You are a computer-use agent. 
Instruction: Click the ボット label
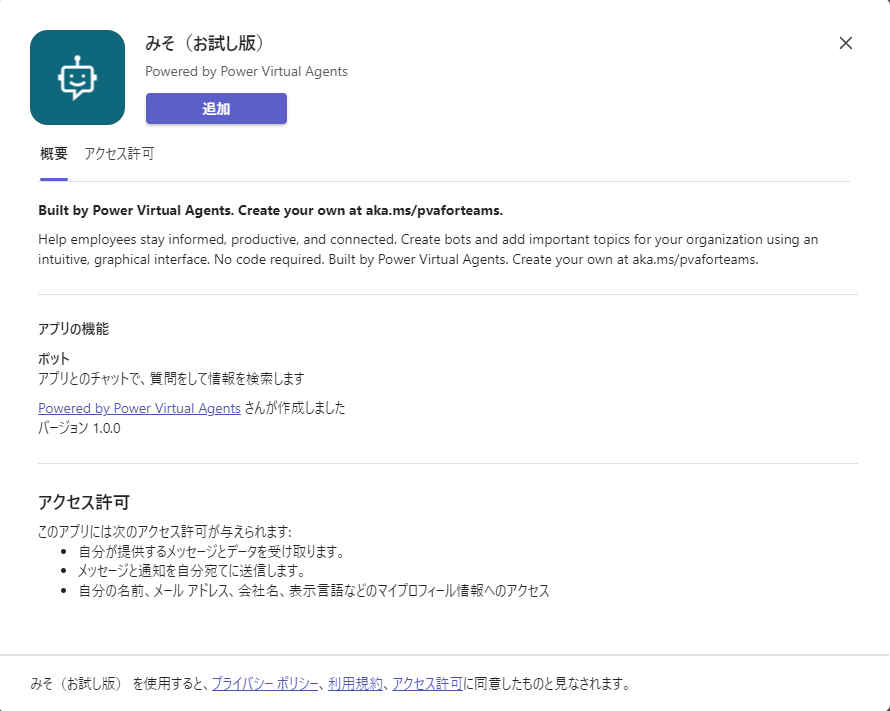(54, 359)
